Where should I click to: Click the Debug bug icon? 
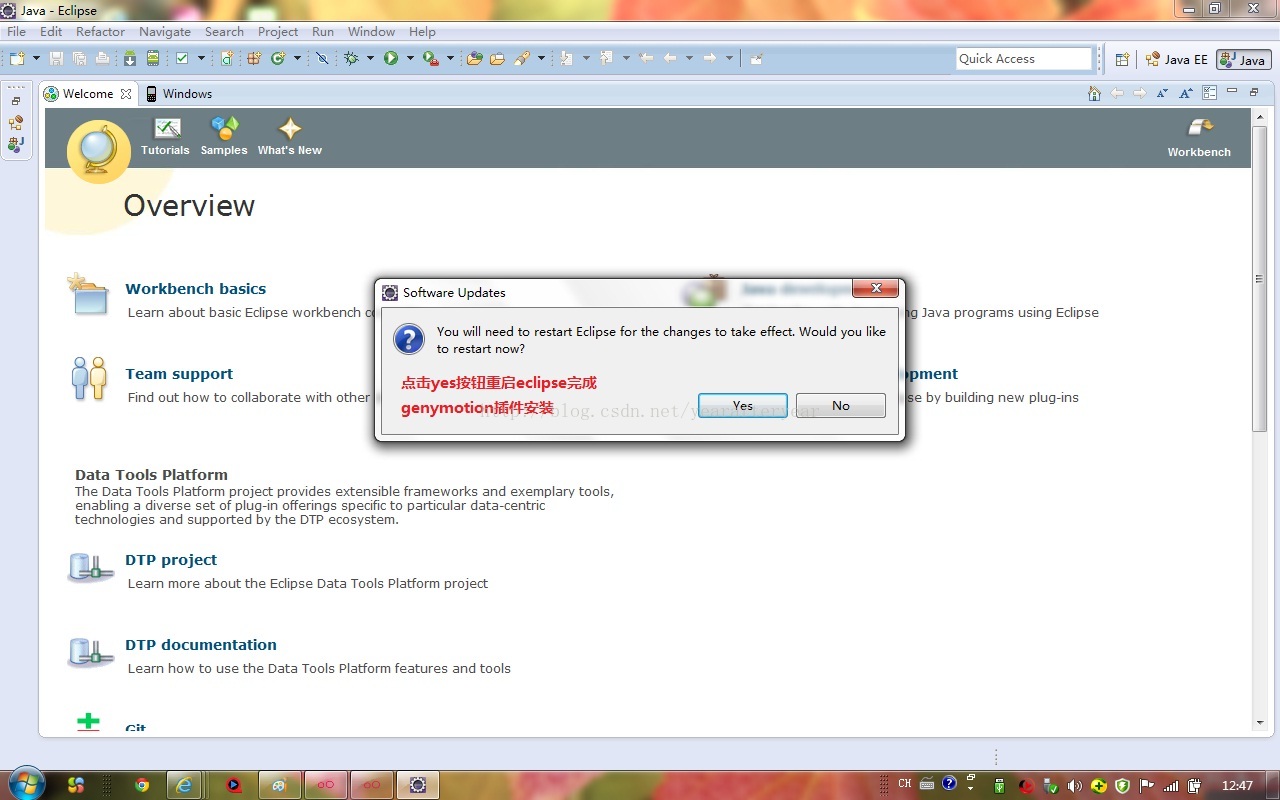pyautogui.click(x=351, y=59)
